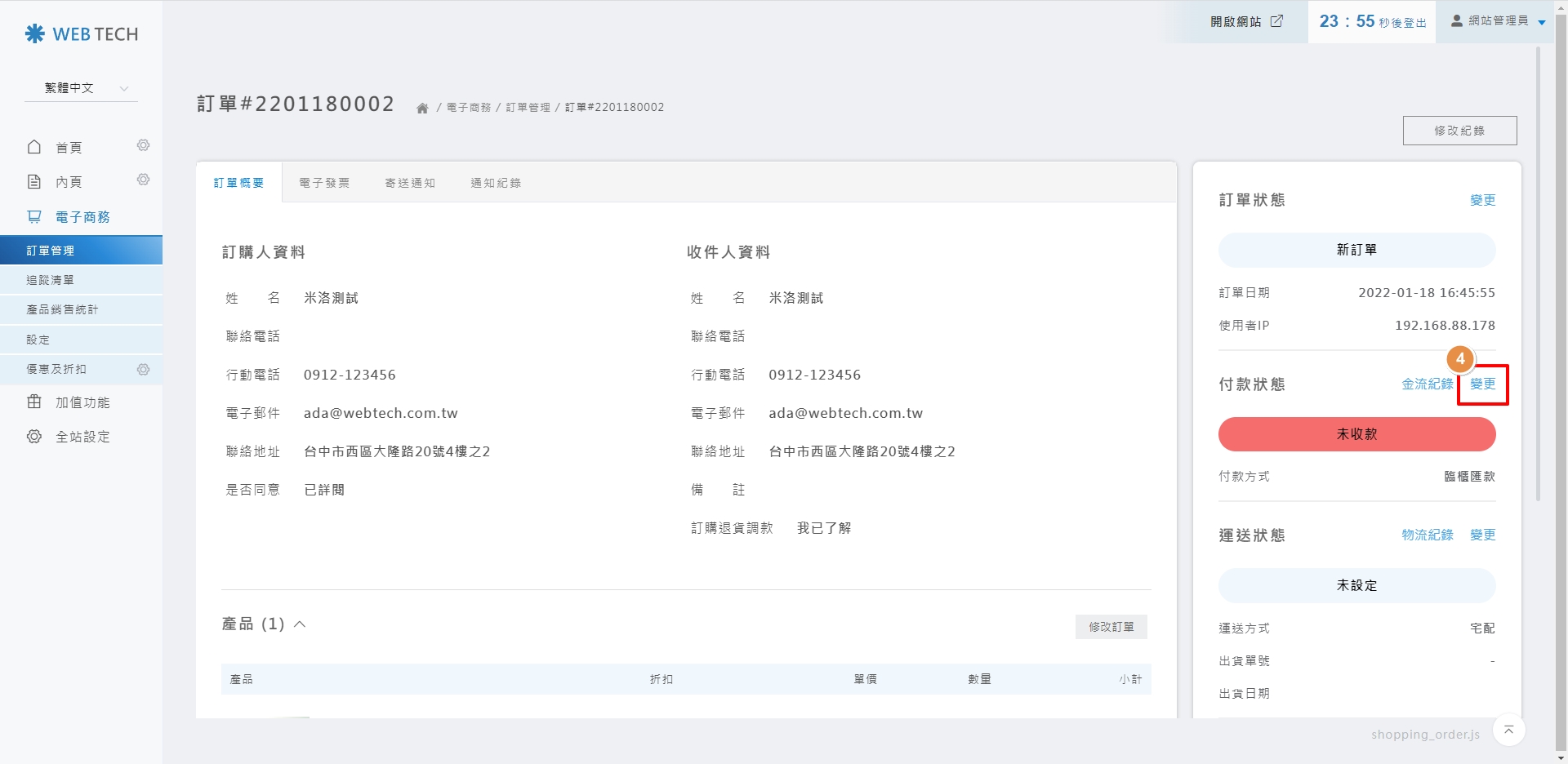Open website via 開啟網站 external link
Viewport: 1568px width, 764px height.
[x=1246, y=22]
